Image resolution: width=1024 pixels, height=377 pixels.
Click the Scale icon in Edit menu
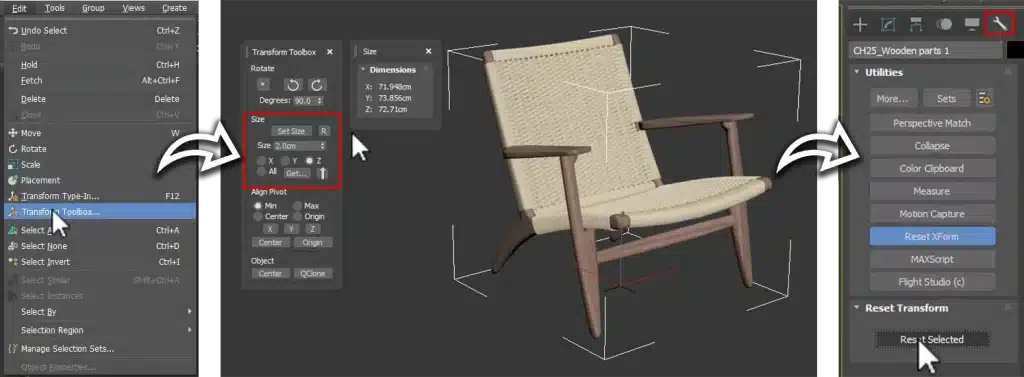click(12, 165)
